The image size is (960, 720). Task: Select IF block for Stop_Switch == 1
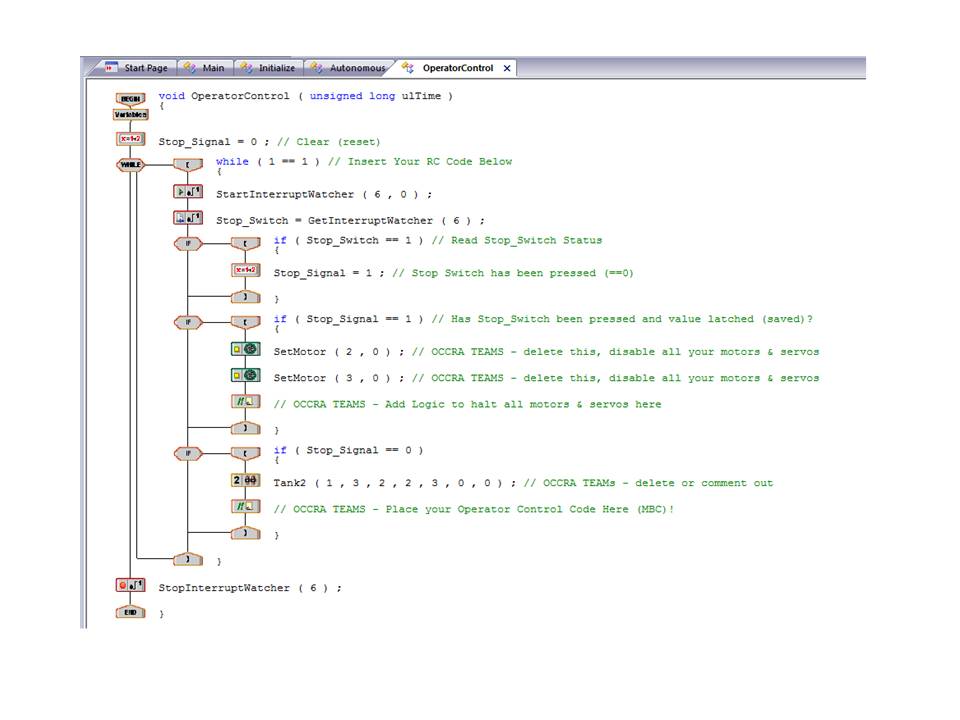click(188, 243)
